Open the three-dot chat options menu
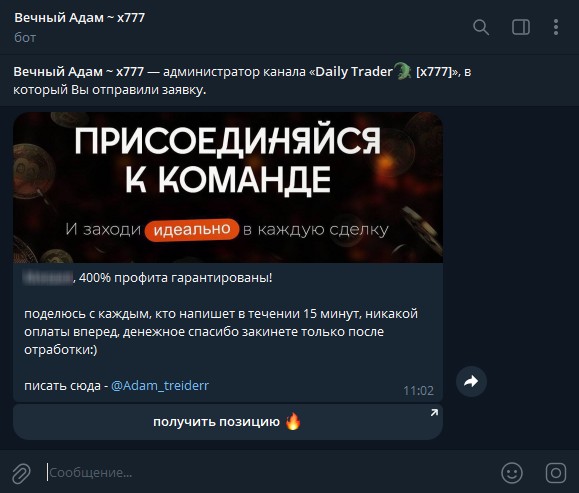Image resolution: width=579 pixels, height=493 pixels. click(556, 27)
